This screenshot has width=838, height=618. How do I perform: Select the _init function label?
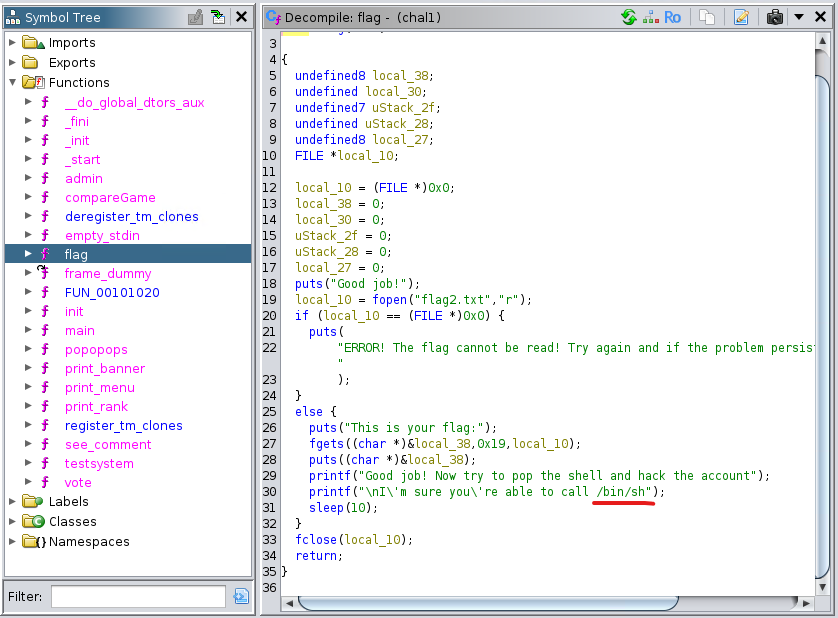77,140
